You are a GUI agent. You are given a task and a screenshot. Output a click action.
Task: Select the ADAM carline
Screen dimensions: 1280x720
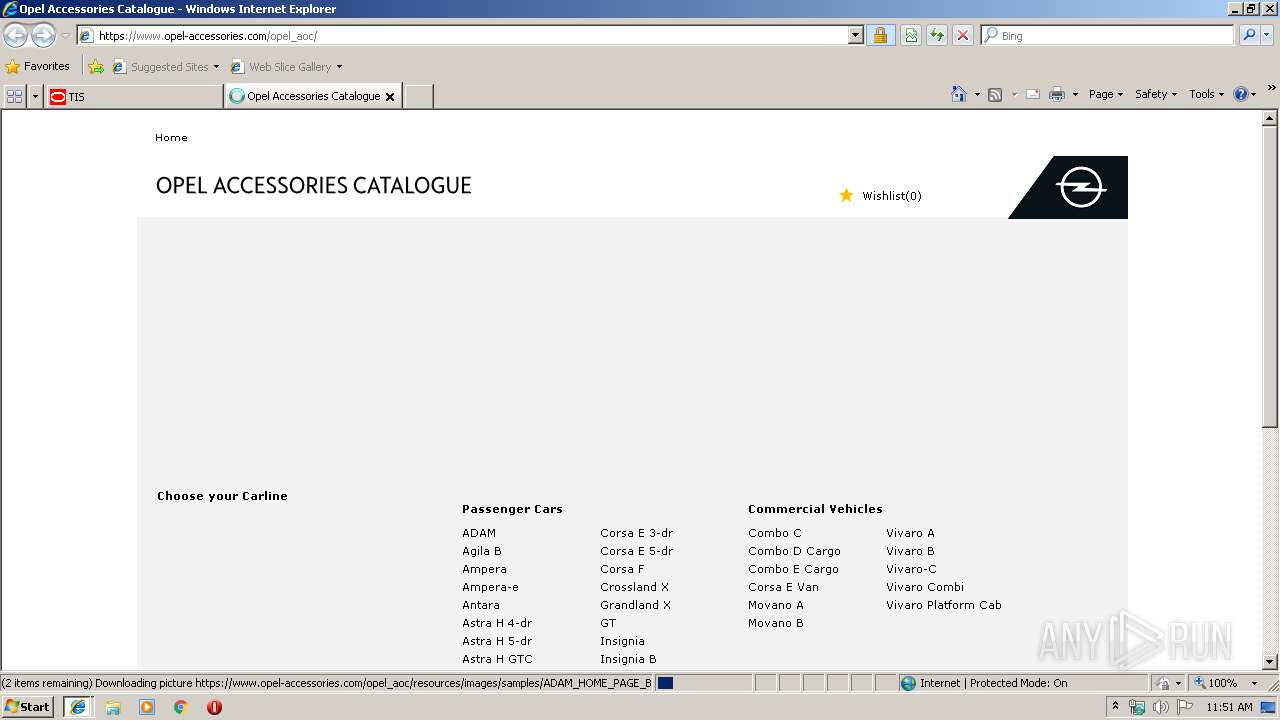[x=479, y=533]
